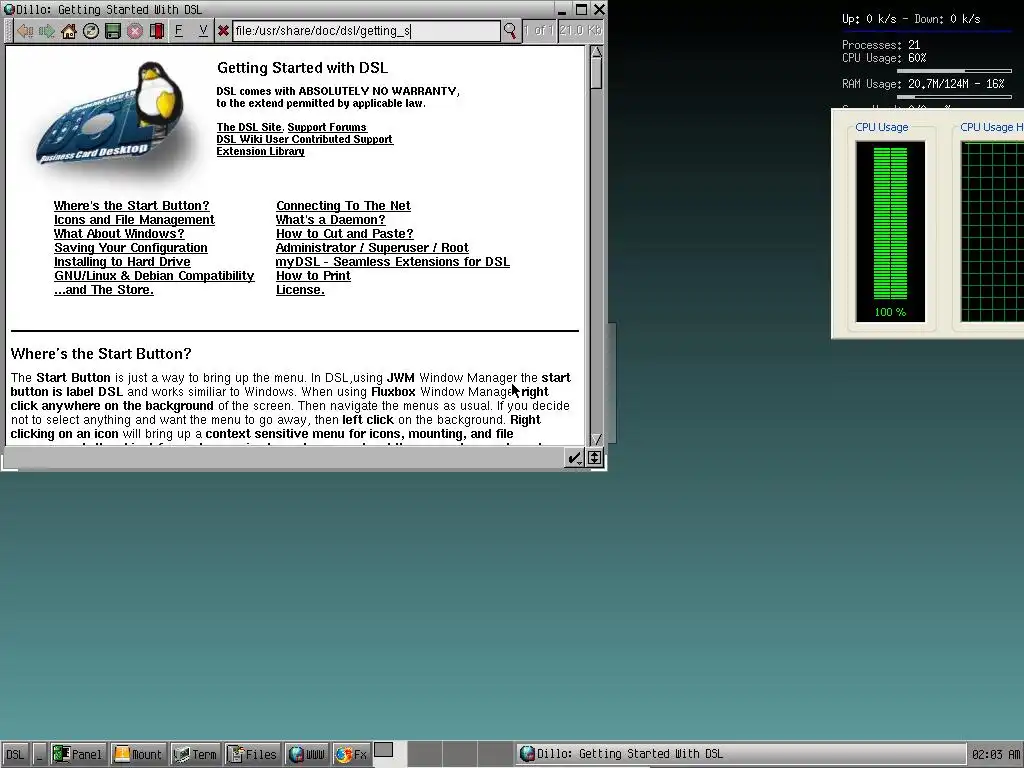
Task: Open DSL Wiki User Contributed Support link
Action: [x=305, y=139]
